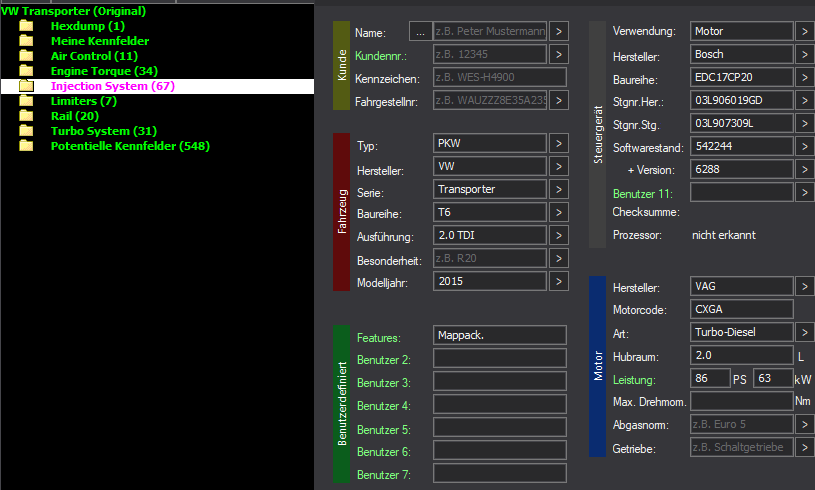
Task: Click the Turbo System (31) folder icon
Action: pyautogui.click(x=26, y=131)
